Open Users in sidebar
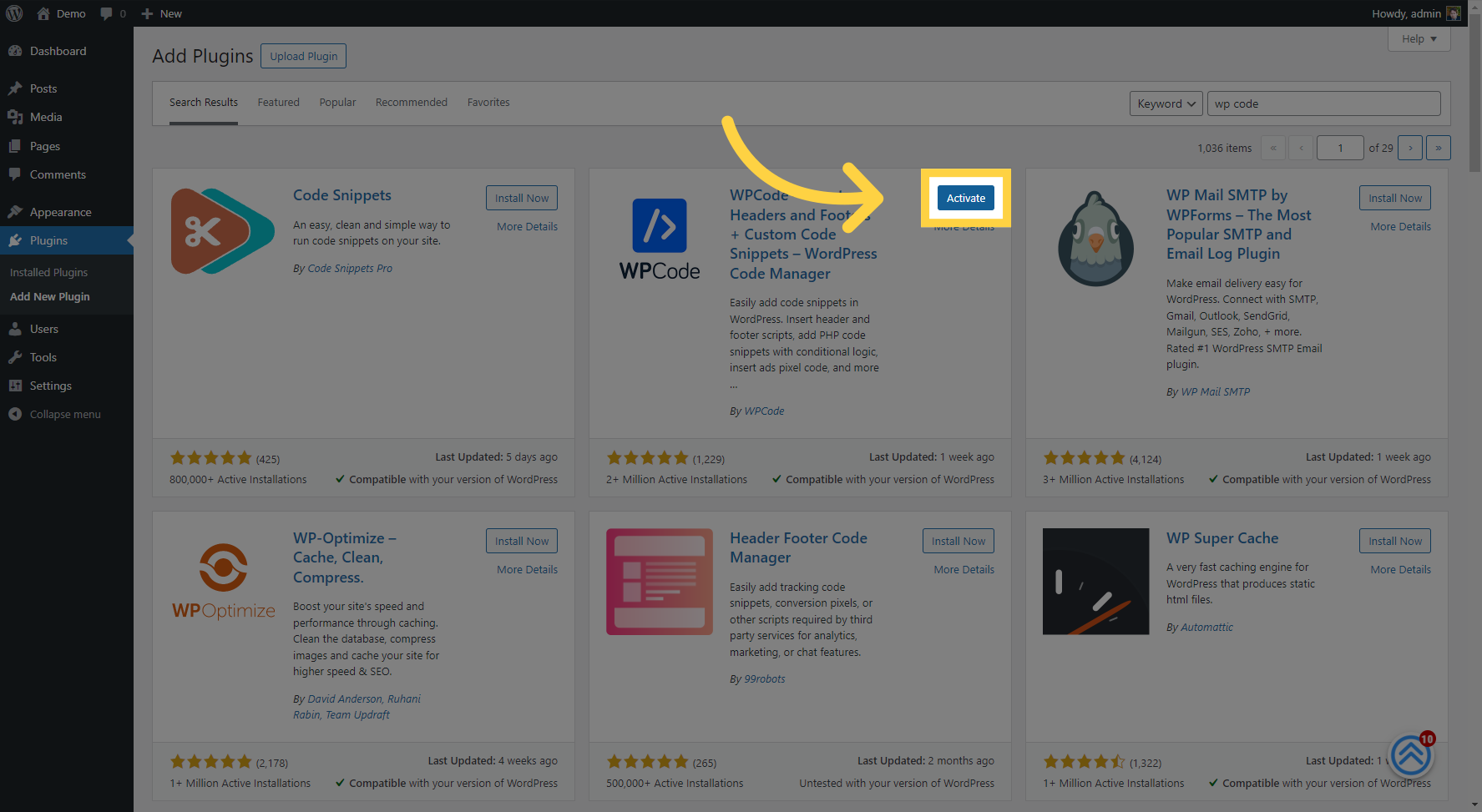The width and height of the screenshot is (1482, 812). click(67, 329)
